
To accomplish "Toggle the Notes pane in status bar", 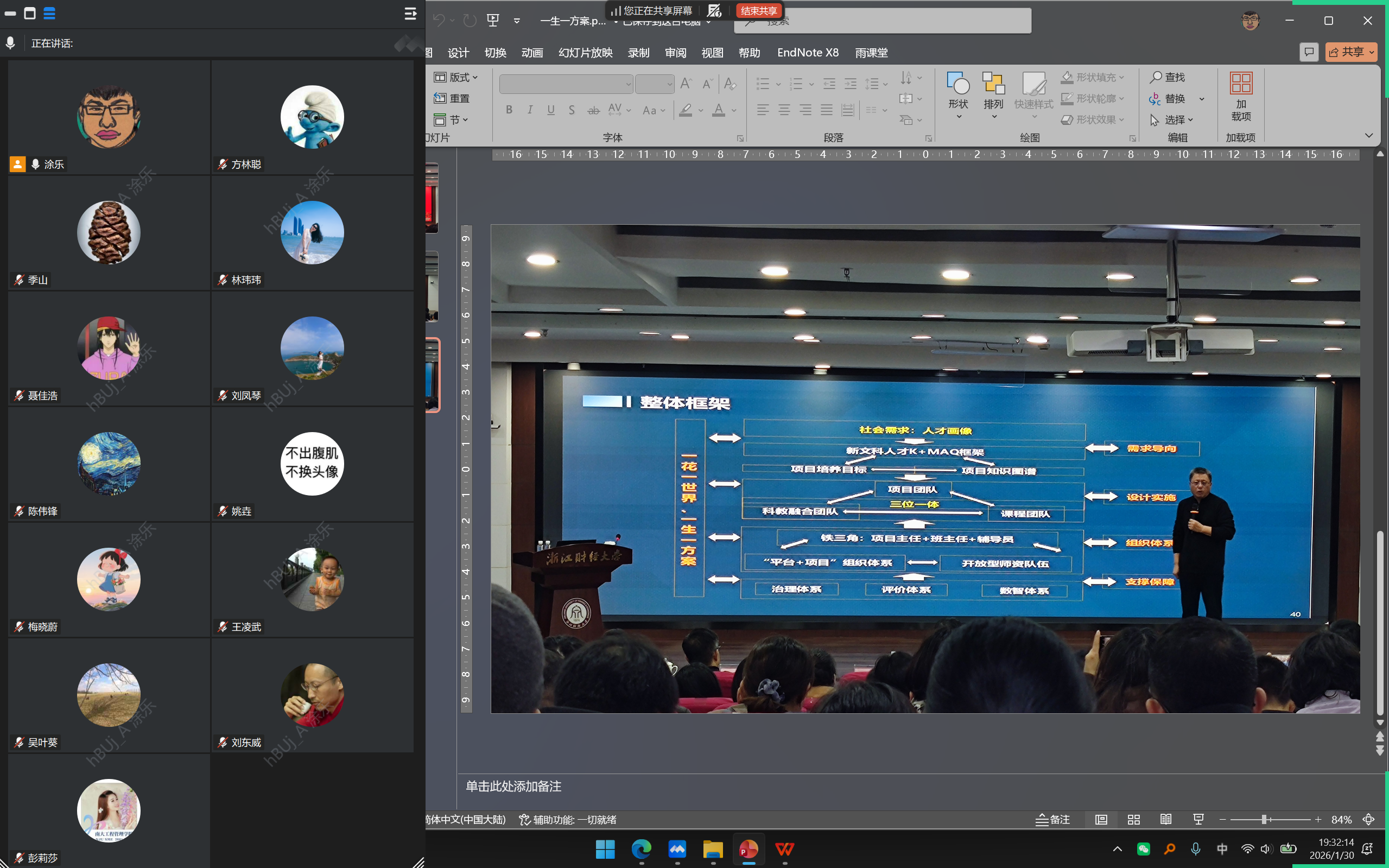I will 1052,819.
